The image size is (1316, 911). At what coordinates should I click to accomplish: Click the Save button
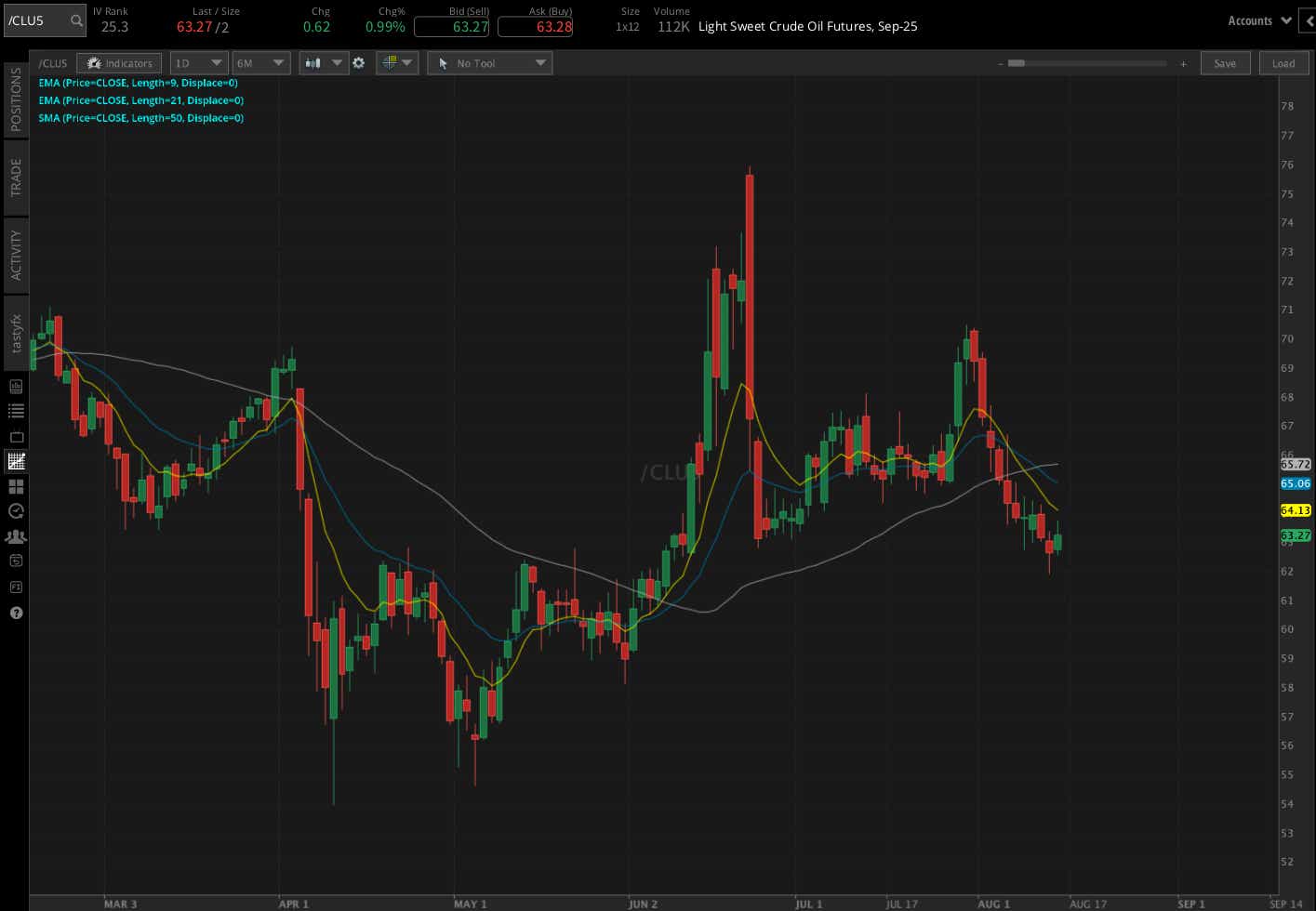coord(1225,62)
